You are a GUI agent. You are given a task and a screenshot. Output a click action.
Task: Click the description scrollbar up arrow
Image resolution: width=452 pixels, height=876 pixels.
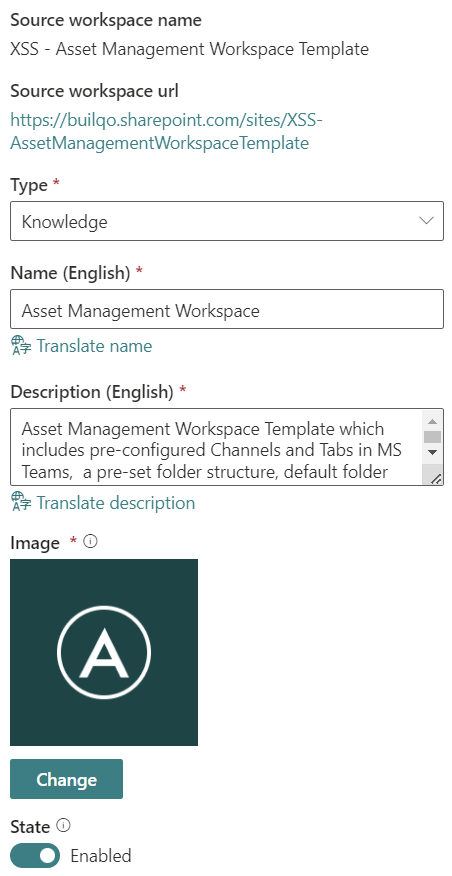(x=432, y=421)
